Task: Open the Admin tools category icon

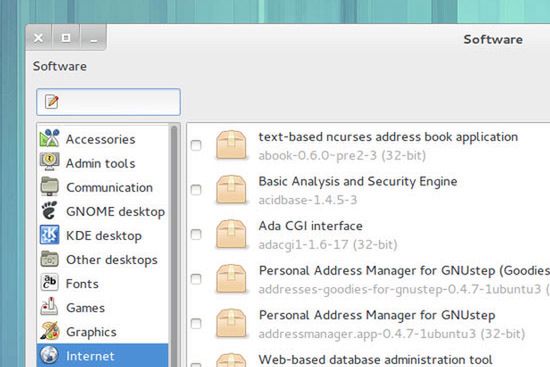Action: (49, 162)
